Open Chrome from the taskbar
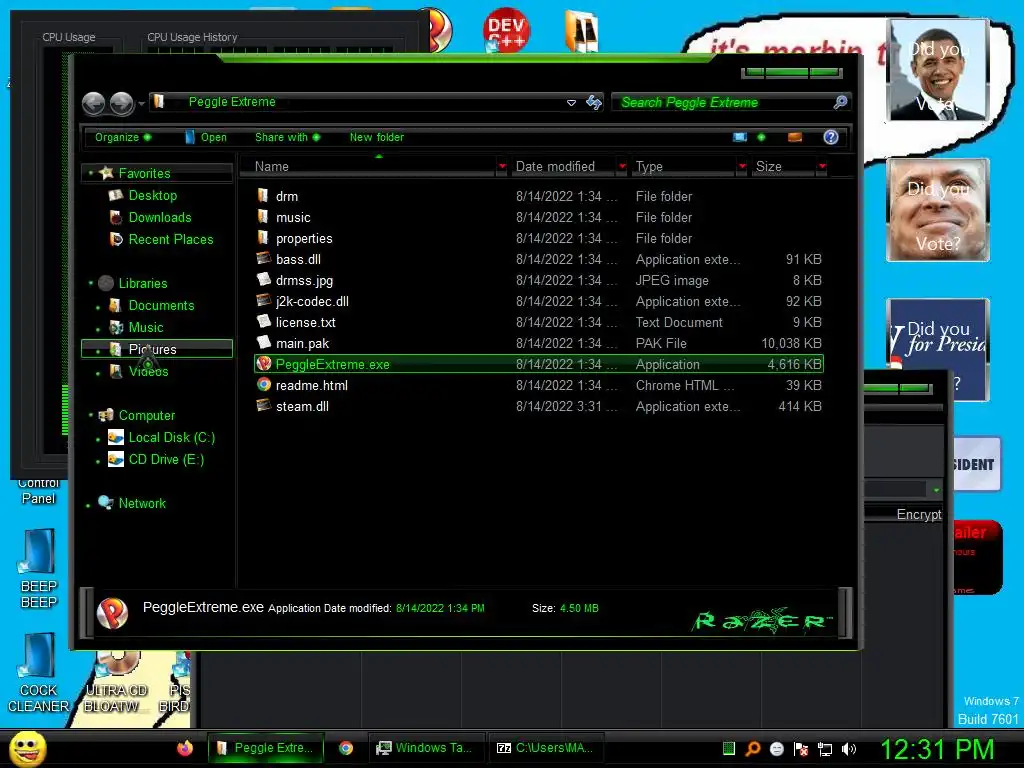Image resolution: width=1024 pixels, height=768 pixels. pos(345,748)
